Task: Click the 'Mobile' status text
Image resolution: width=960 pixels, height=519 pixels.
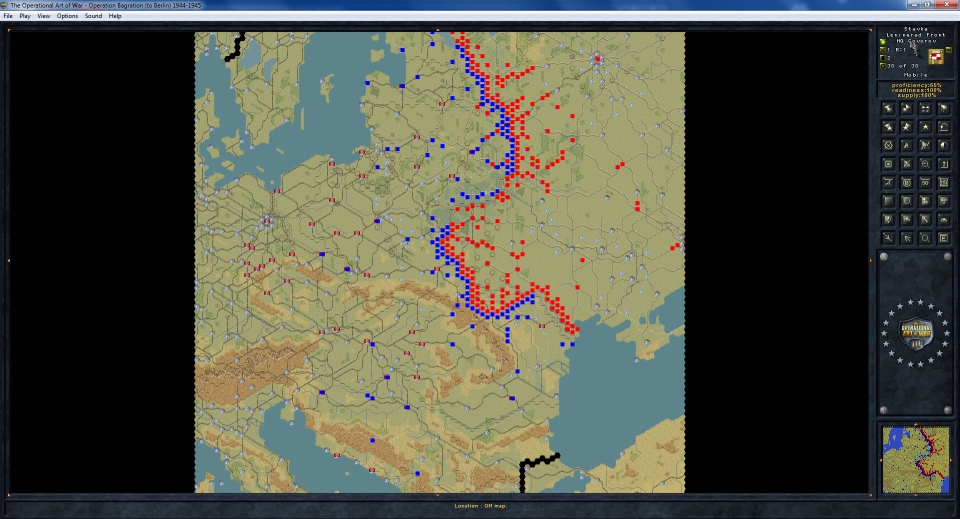Action: [916, 75]
